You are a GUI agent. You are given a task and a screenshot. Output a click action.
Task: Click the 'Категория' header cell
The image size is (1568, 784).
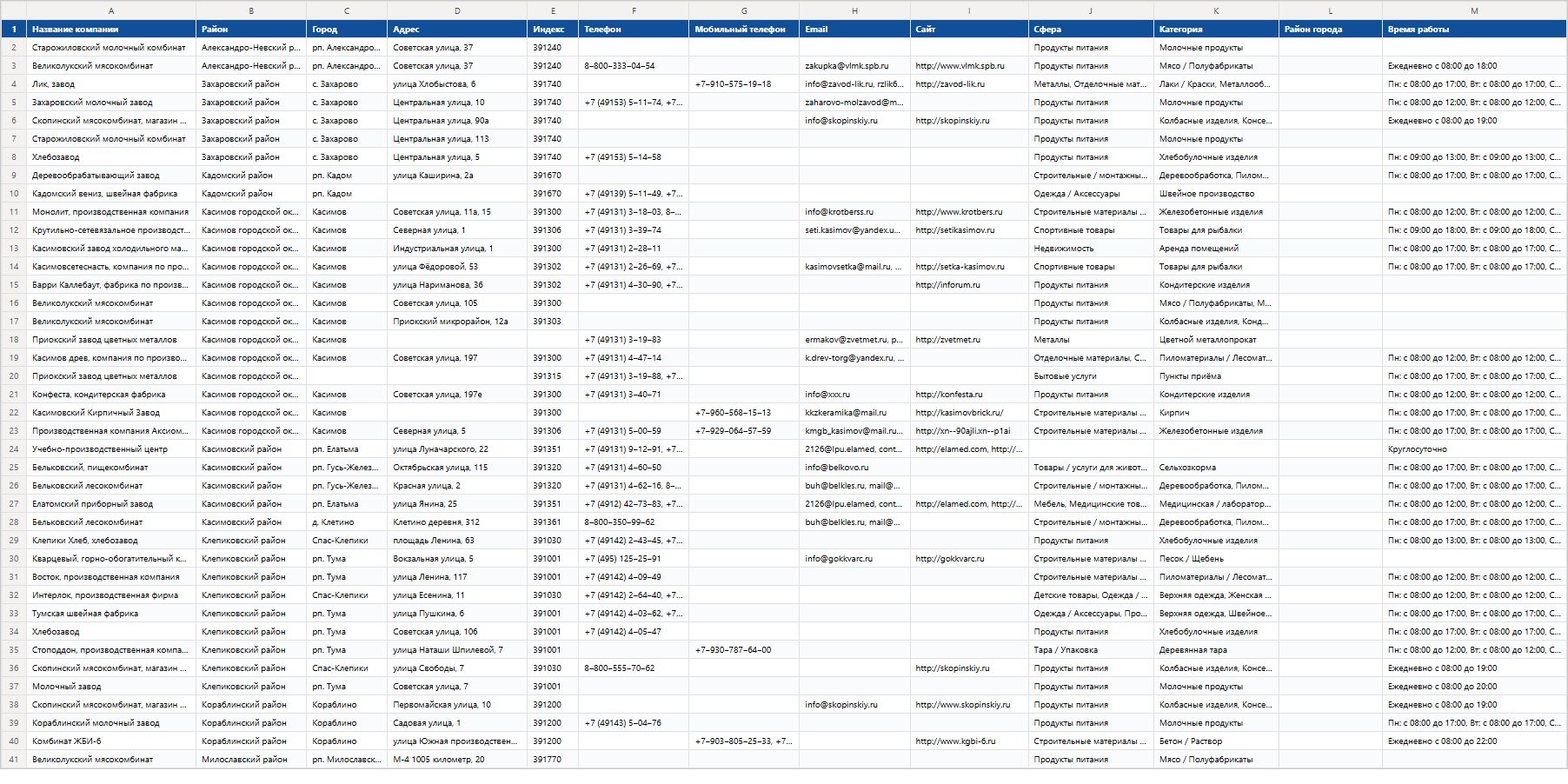pyautogui.click(x=1216, y=30)
